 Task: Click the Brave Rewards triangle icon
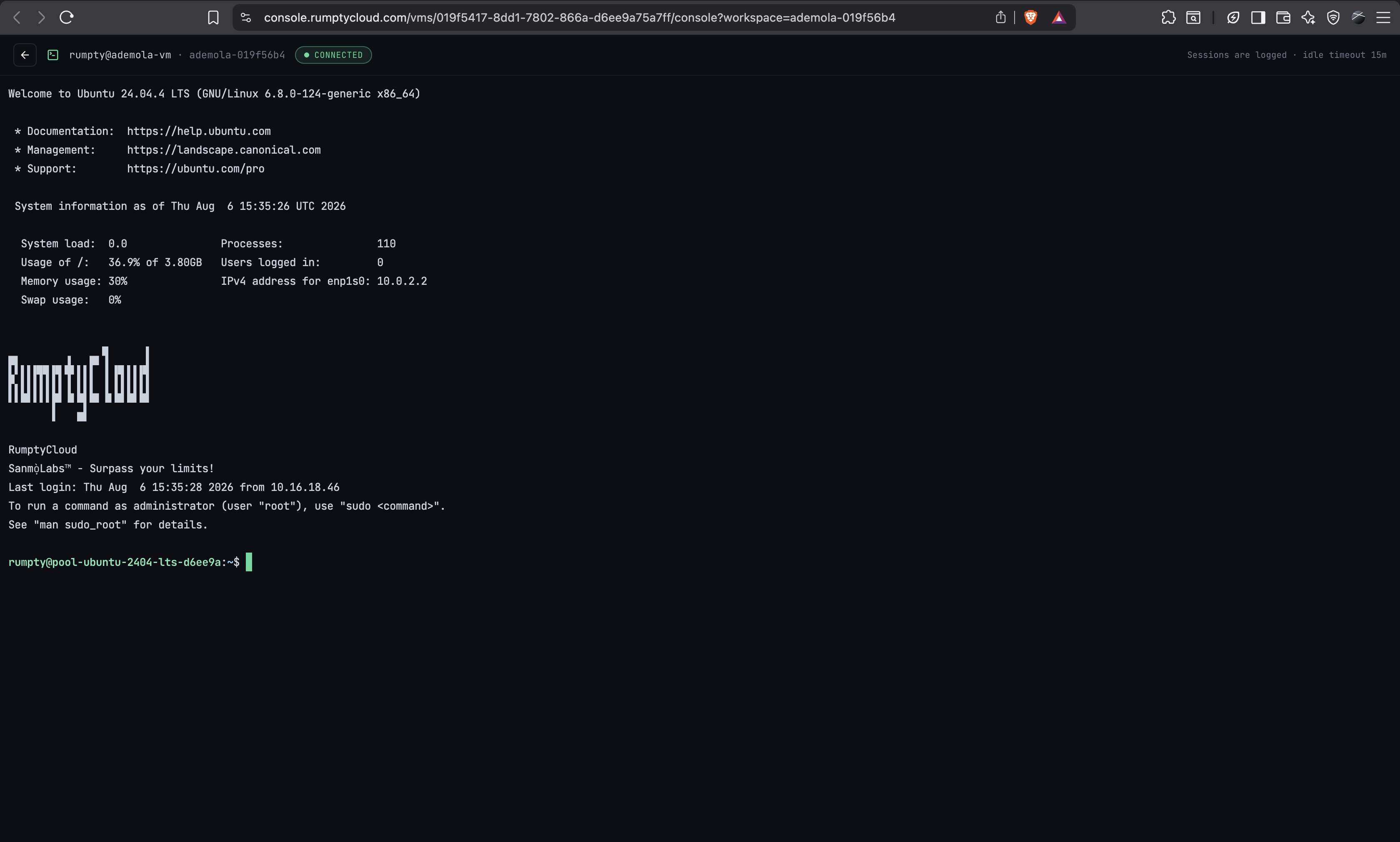[1059, 17]
